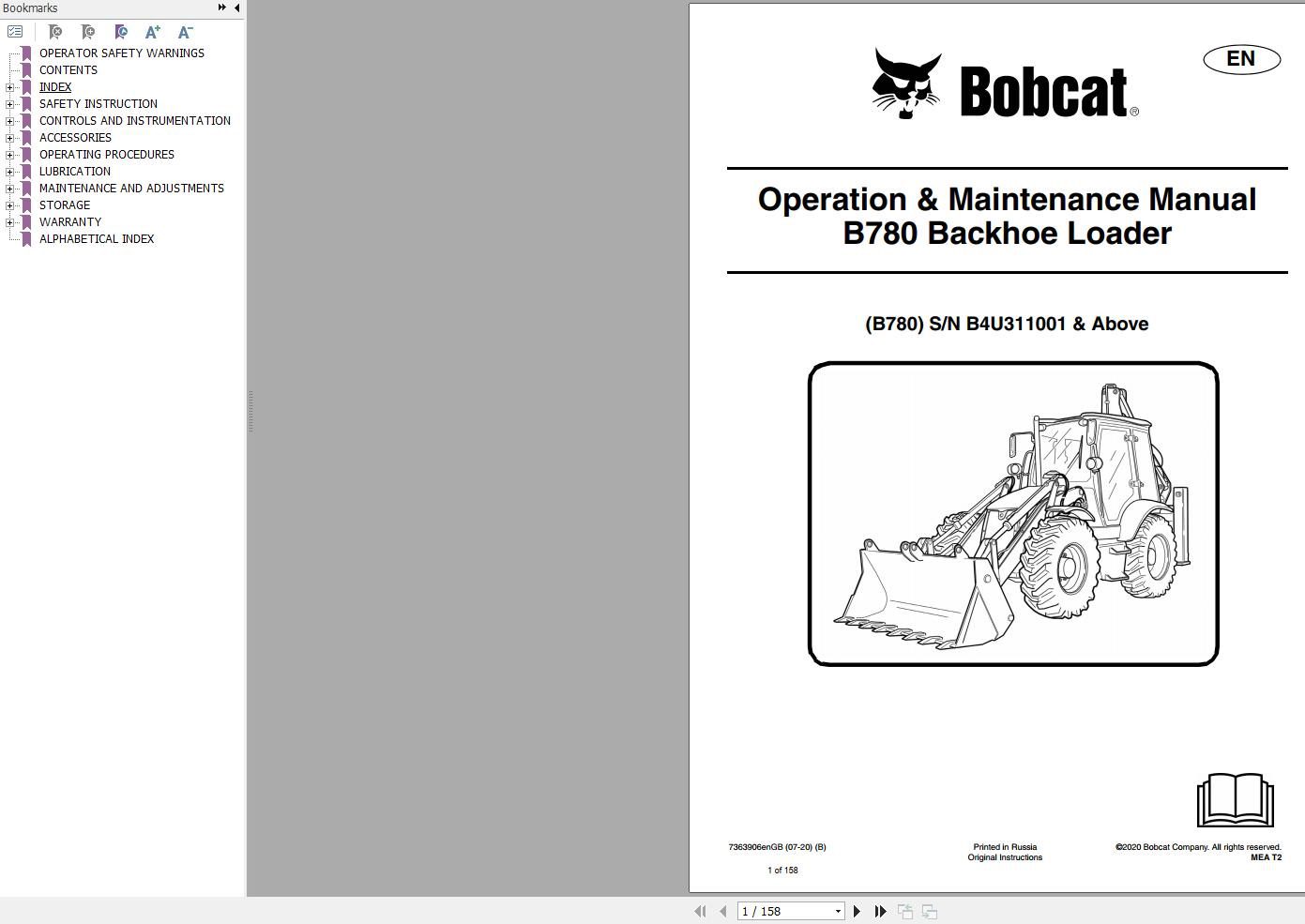Open the STORAGE bookmark text
1305x924 pixels.
[x=65, y=205]
